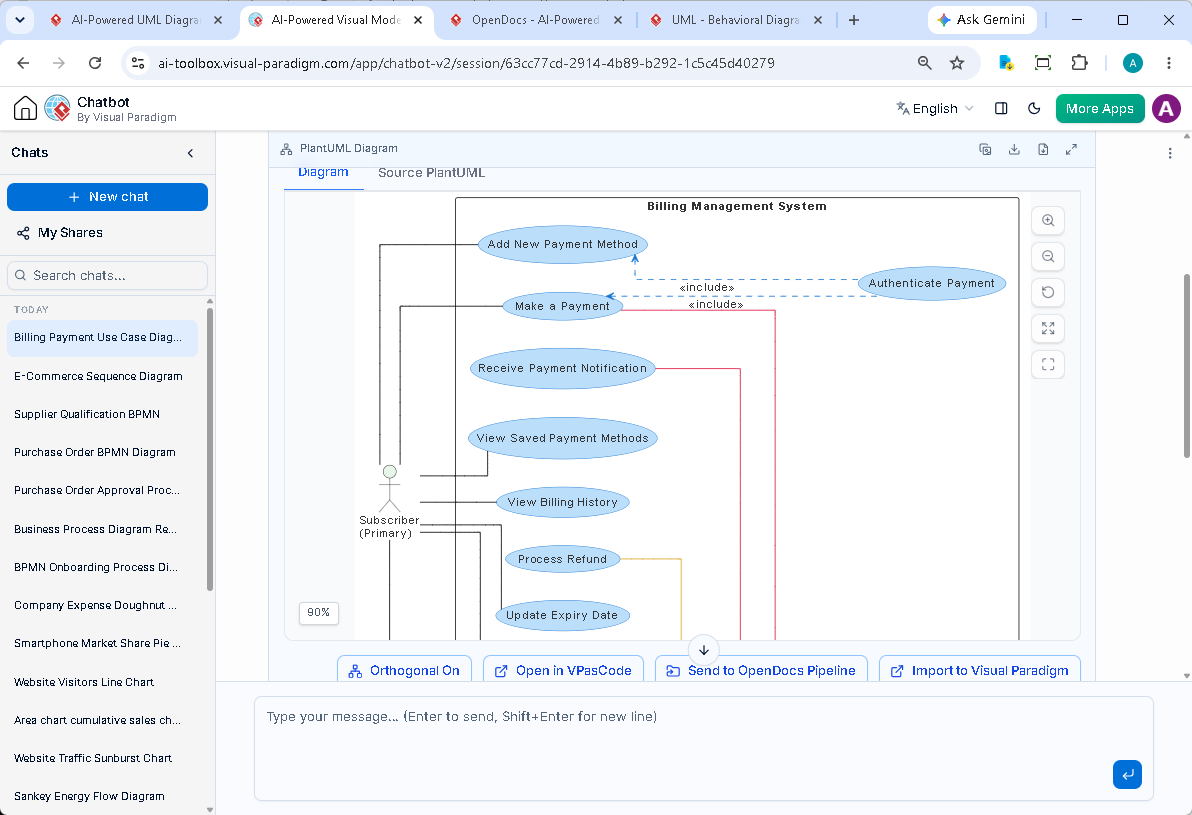This screenshot has width=1192, height=815.
Task: Toggle the side panel layout icon
Action: pos(1001,109)
